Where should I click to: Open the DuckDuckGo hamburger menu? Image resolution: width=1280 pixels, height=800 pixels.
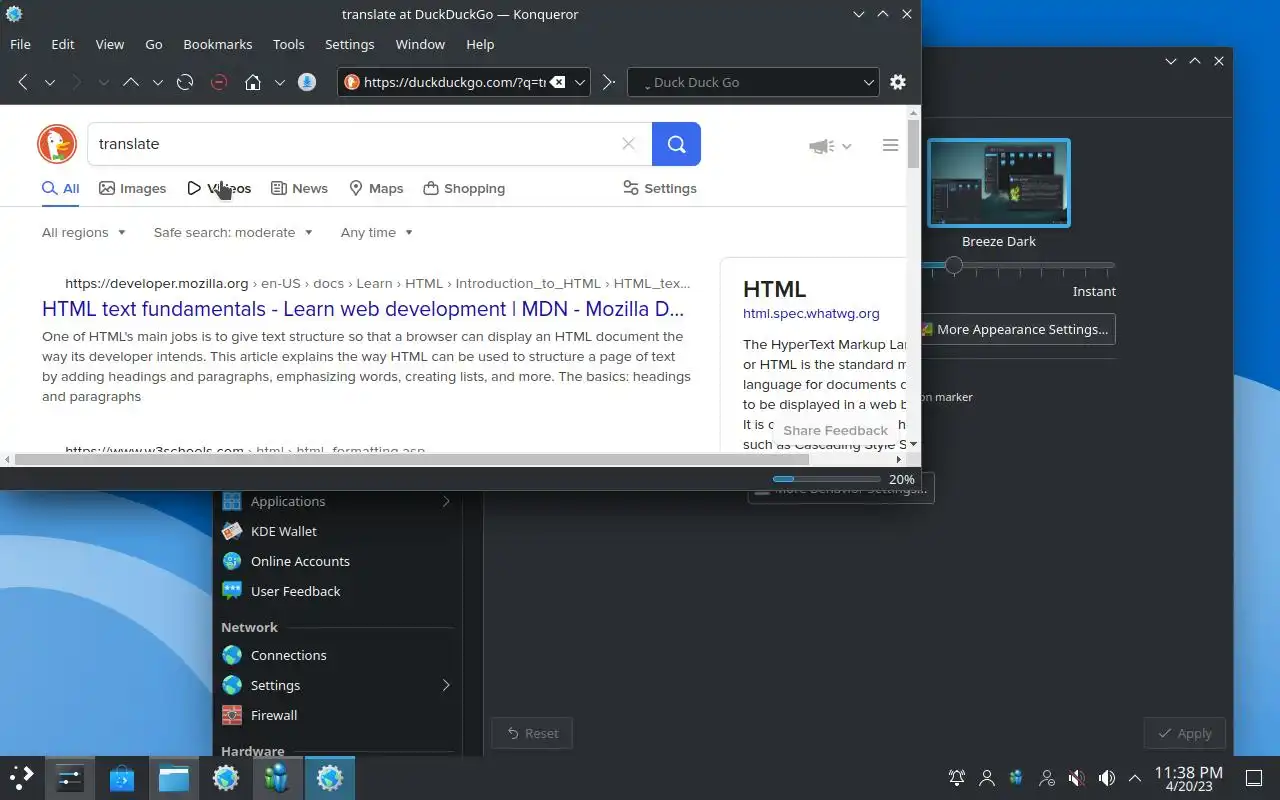click(x=890, y=145)
